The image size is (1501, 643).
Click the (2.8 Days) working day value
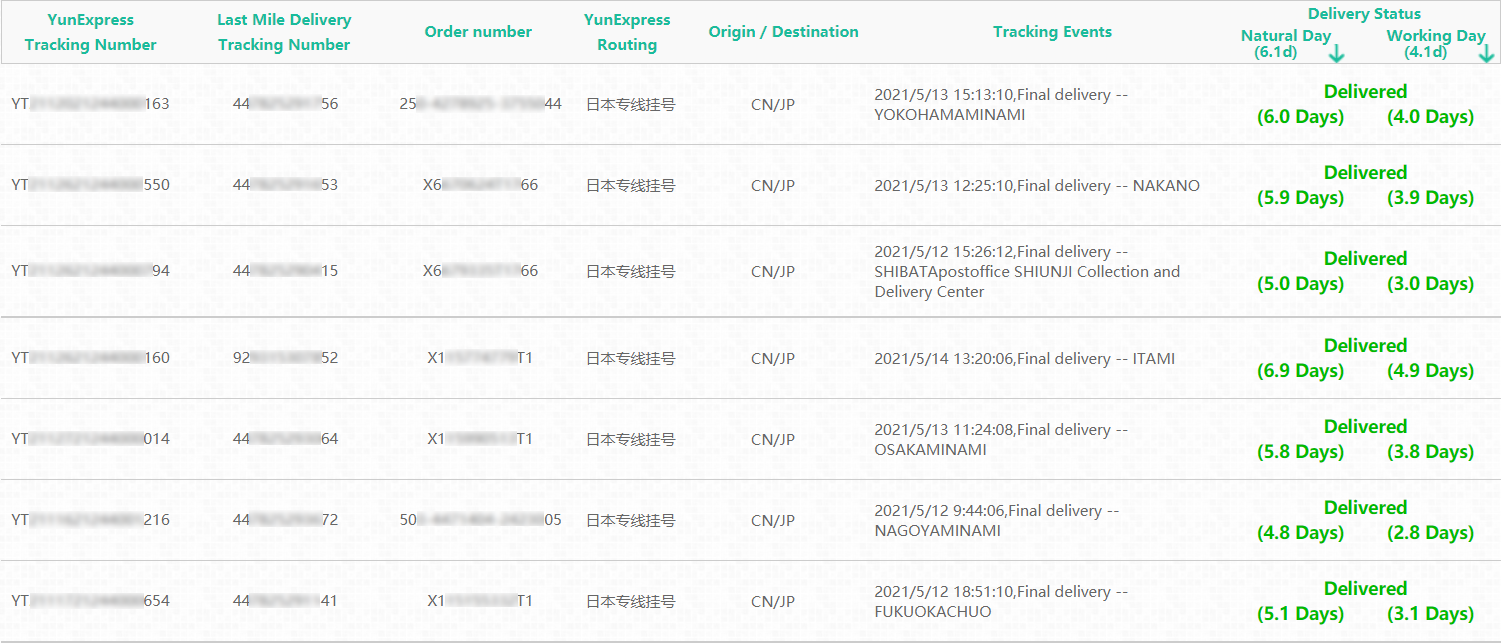[x=1430, y=533]
